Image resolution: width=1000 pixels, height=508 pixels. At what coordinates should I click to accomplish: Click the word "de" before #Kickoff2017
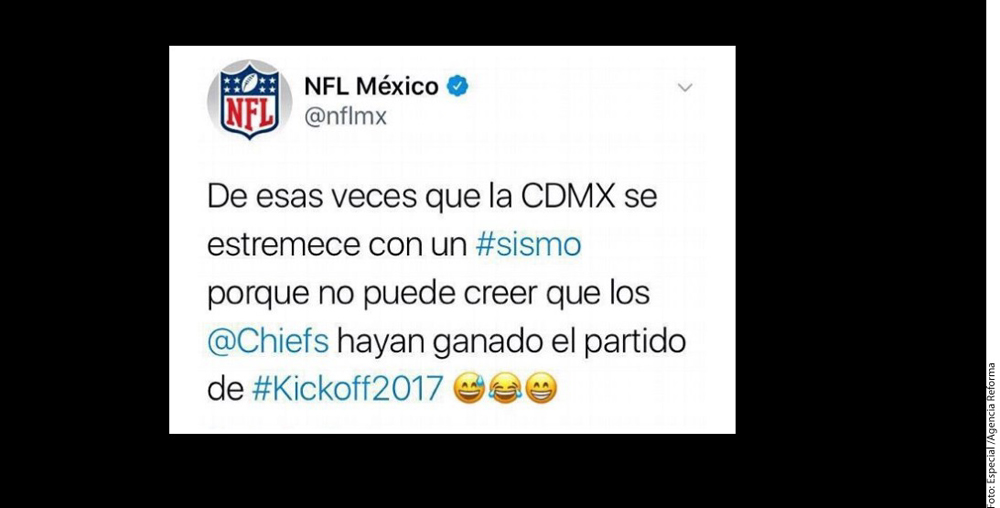tap(225, 388)
